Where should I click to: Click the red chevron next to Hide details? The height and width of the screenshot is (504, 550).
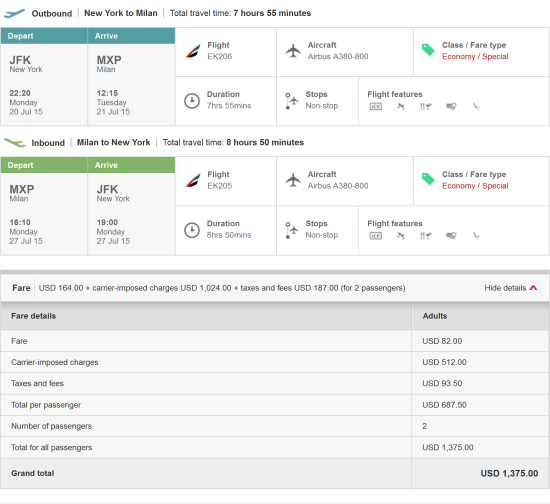pos(533,288)
